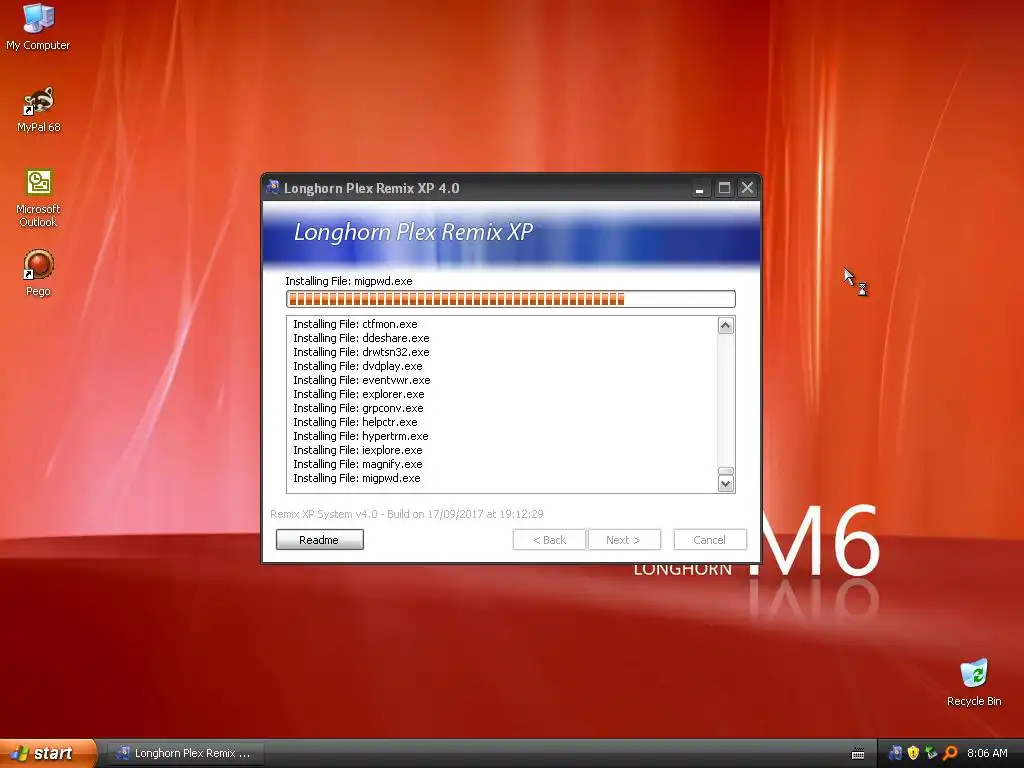The width and height of the screenshot is (1024, 768).
Task: Maximize the Longhorn Plex Remix XP window
Action: coord(724,188)
